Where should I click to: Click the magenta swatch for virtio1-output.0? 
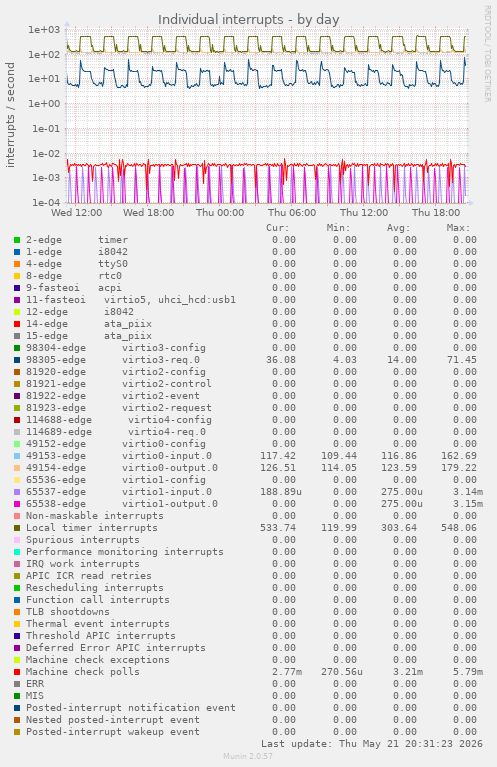17,504
